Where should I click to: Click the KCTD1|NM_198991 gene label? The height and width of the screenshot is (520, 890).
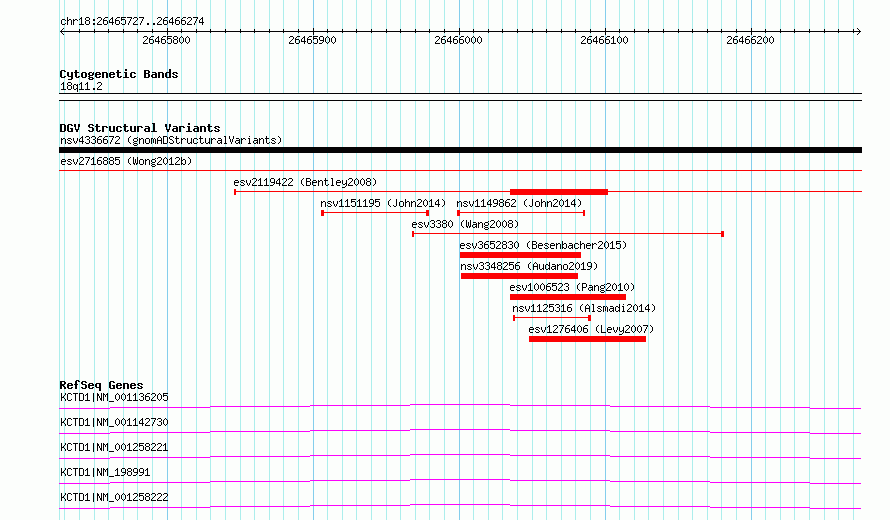(x=105, y=472)
